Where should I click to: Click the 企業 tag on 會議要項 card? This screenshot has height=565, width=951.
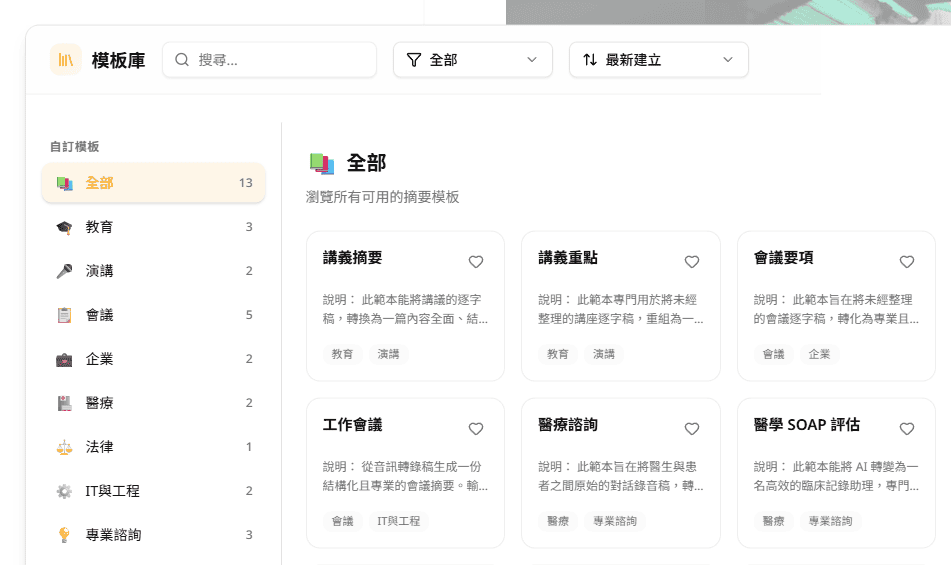[x=819, y=354]
